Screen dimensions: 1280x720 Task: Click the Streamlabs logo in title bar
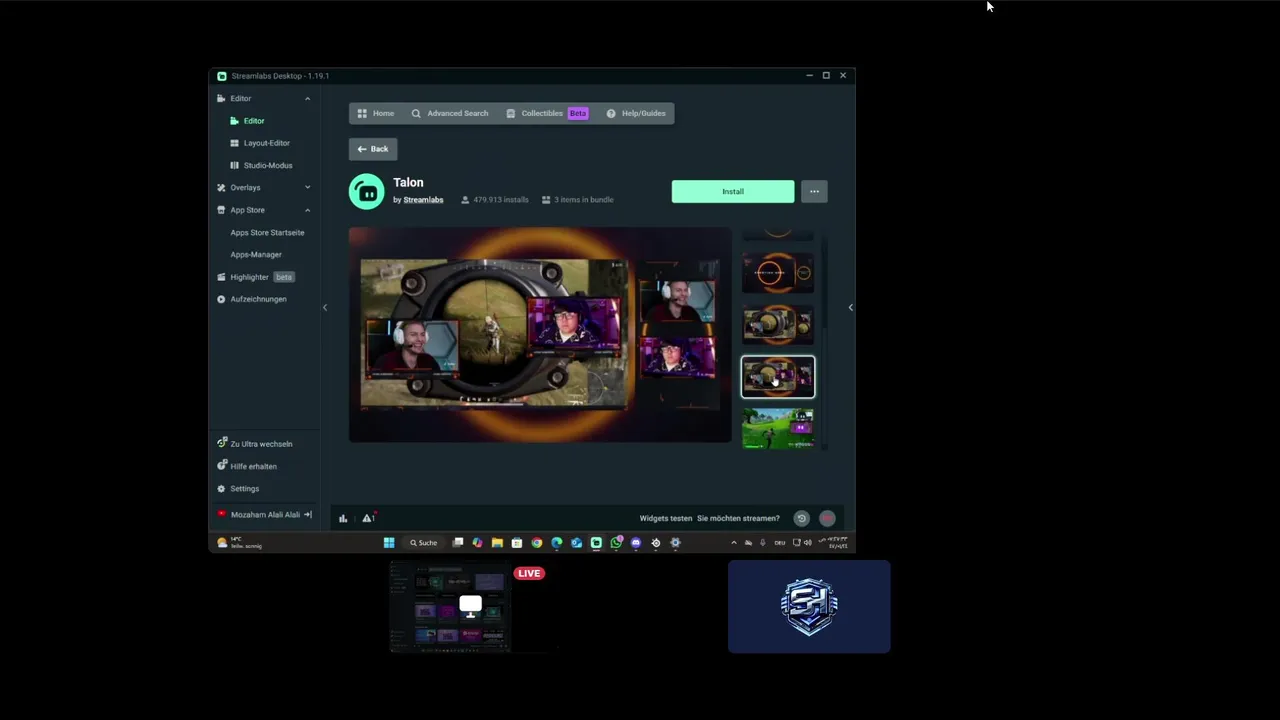(x=222, y=76)
